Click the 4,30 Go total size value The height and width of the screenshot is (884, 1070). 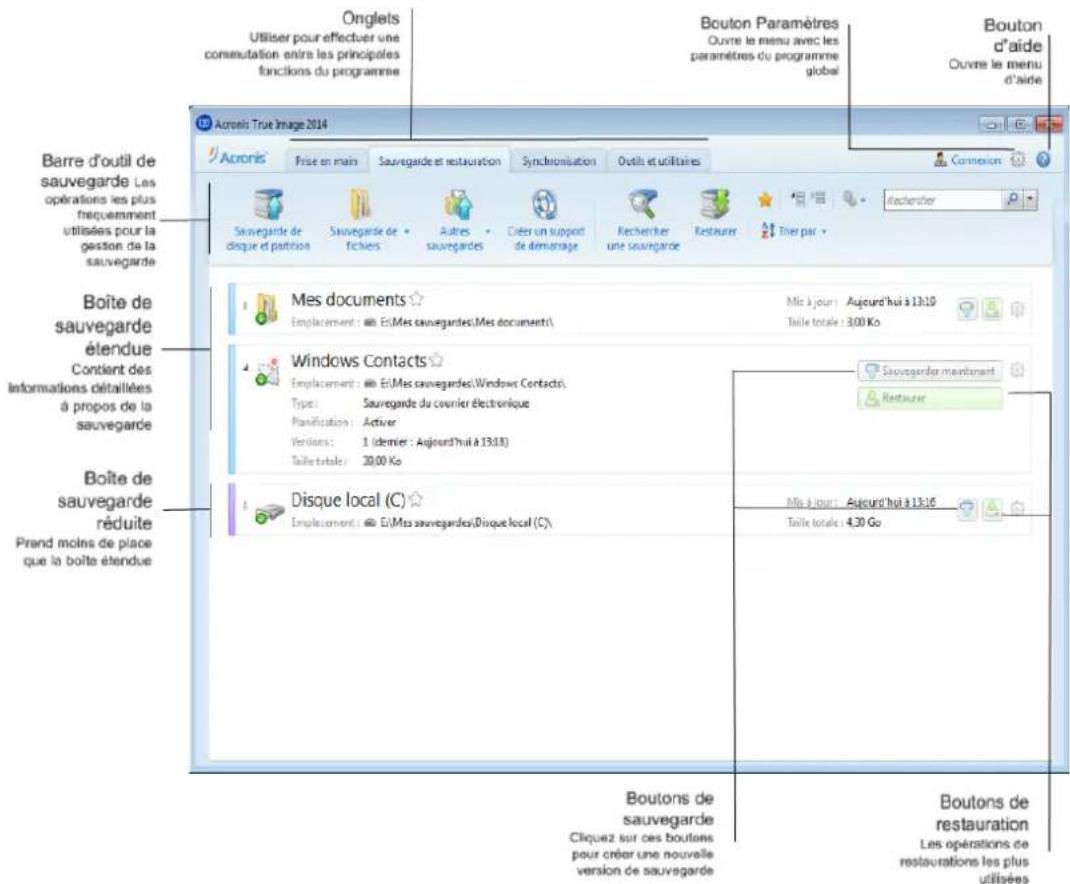pyautogui.click(x=863, y=523)
